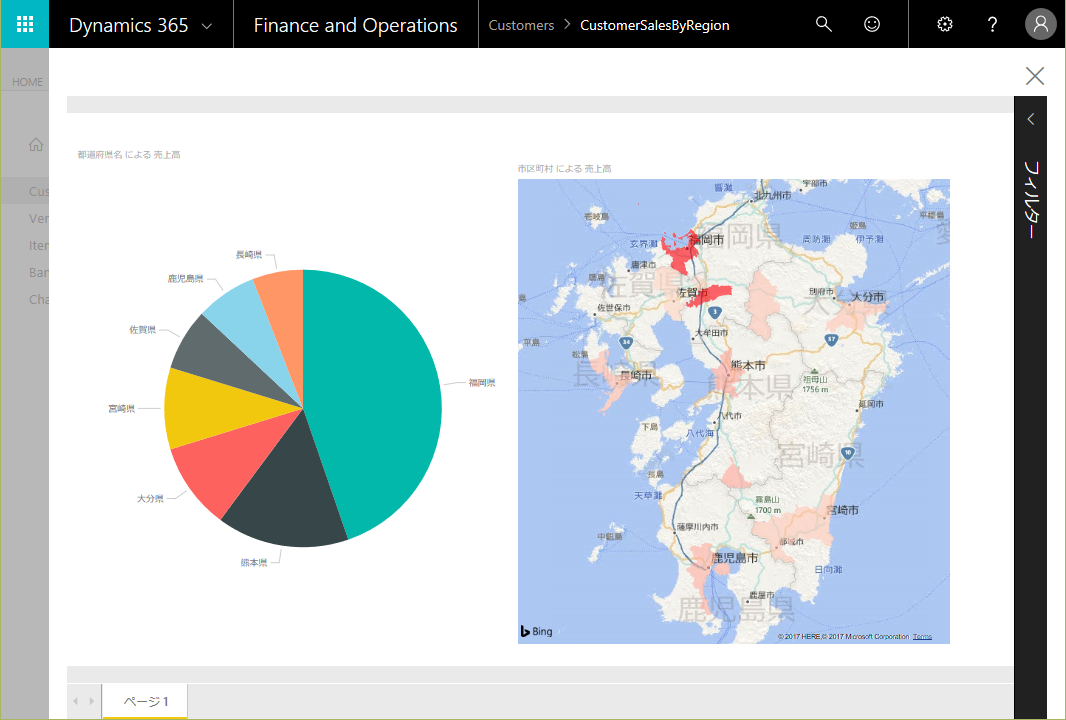Select the HOME tab behind dialog
The image size is (1066, 720).
pyautogui.click(x=27, y=82)
